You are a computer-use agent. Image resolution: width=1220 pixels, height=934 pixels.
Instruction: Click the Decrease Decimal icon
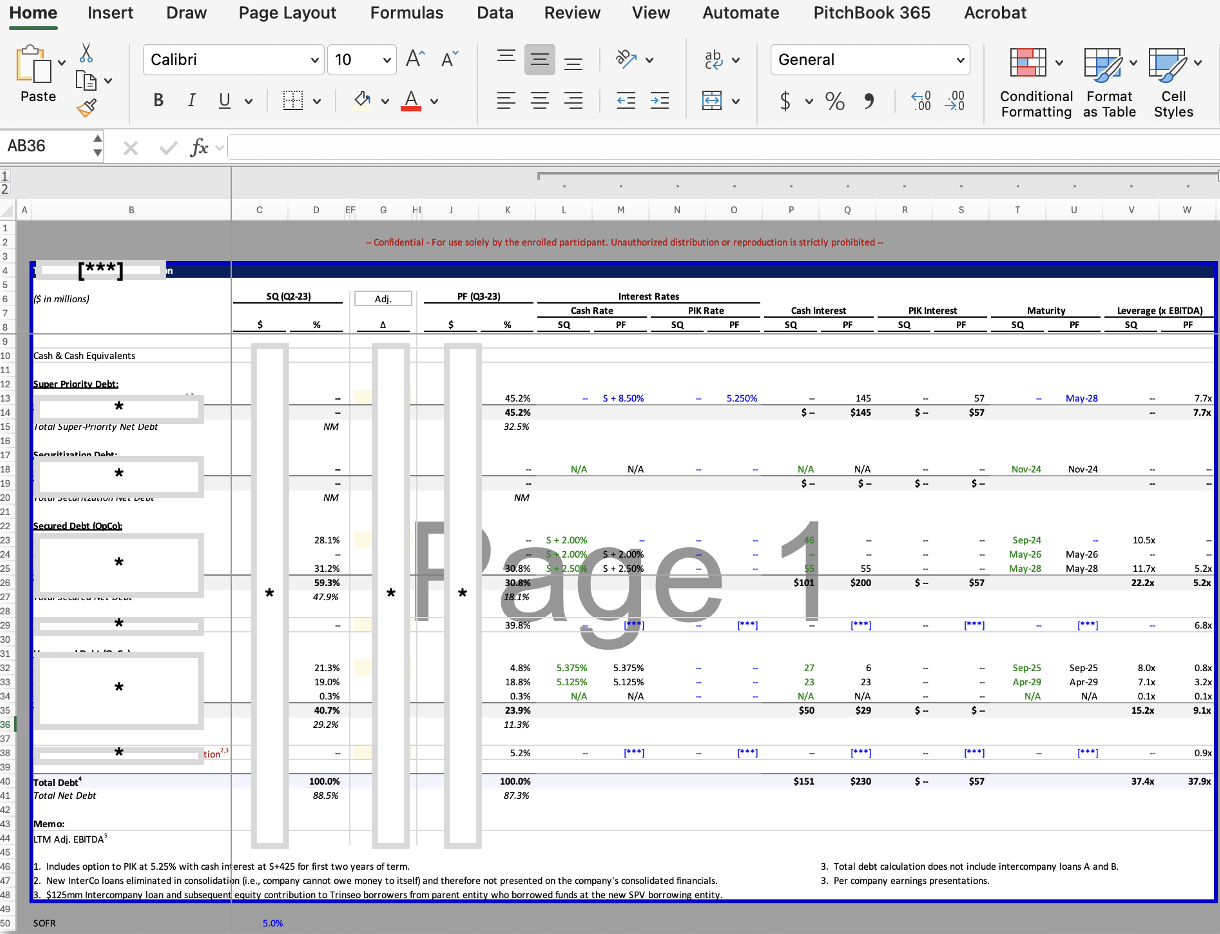click(x=955, y=100)
